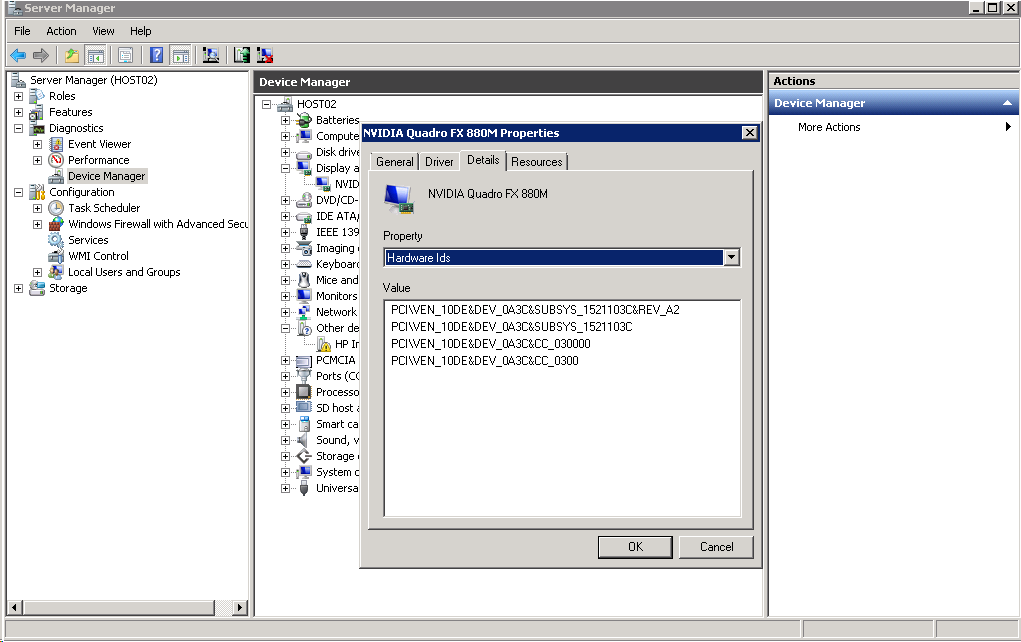Click the Properties toolbar icon

click(x=125, y=56)
